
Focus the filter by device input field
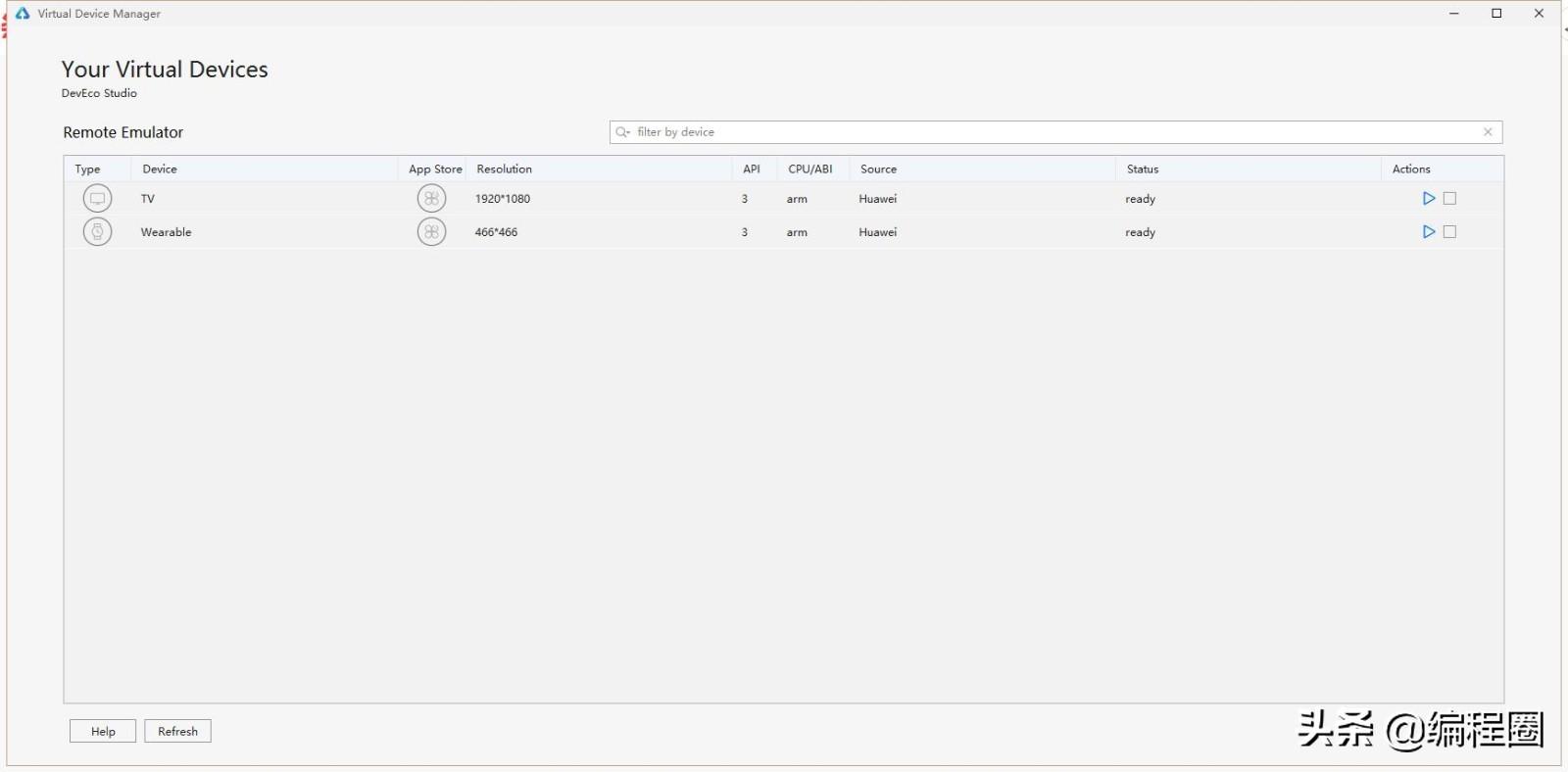1055,132
